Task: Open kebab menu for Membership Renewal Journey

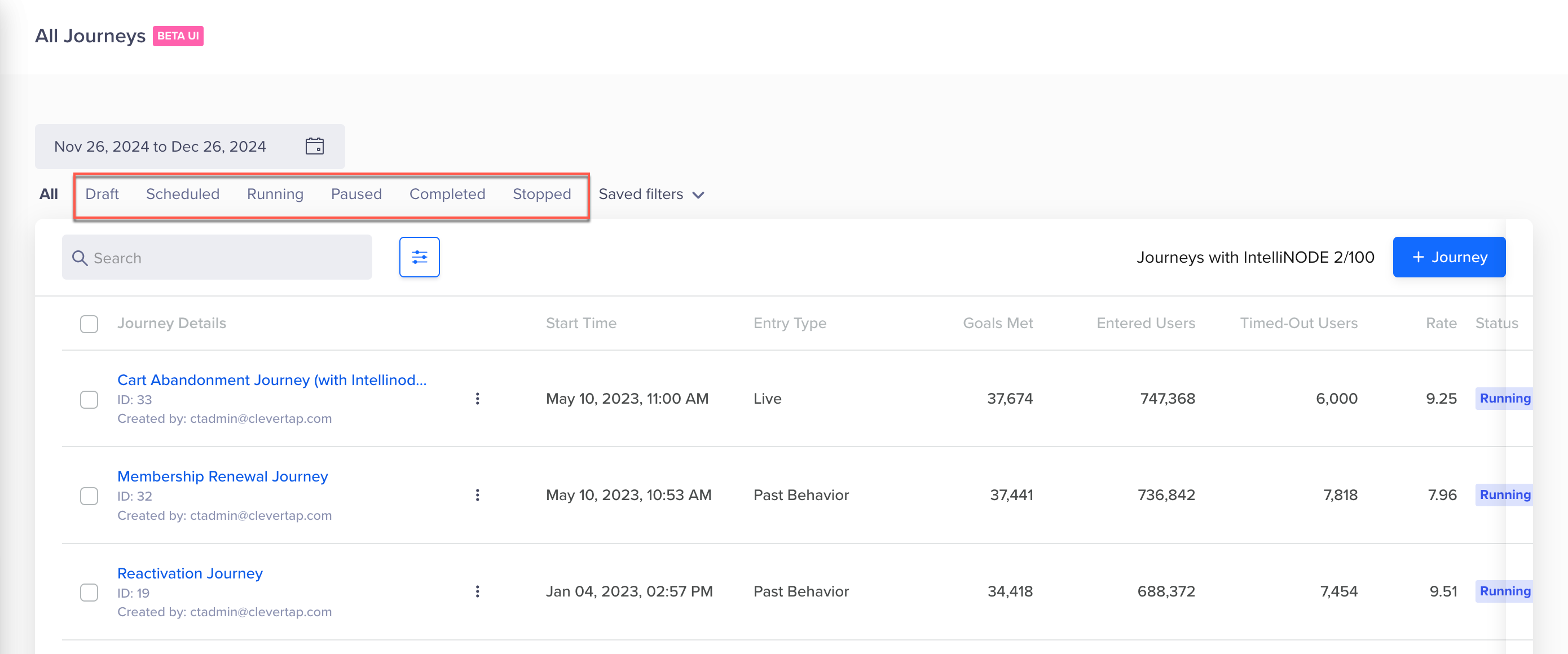Action: pyautogui.click(x=477, y=495)
